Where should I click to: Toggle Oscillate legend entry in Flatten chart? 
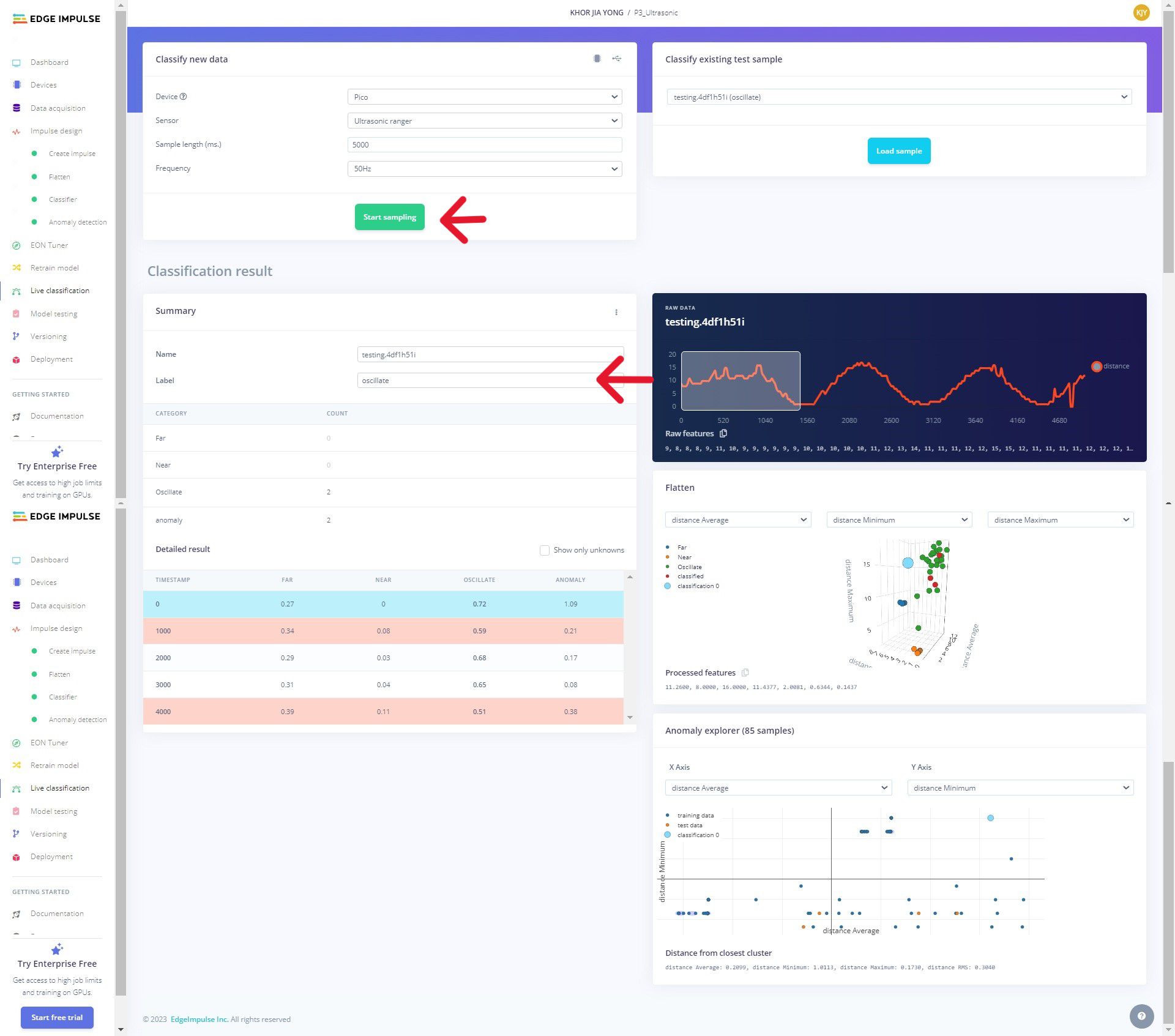[x=689, y=567]
